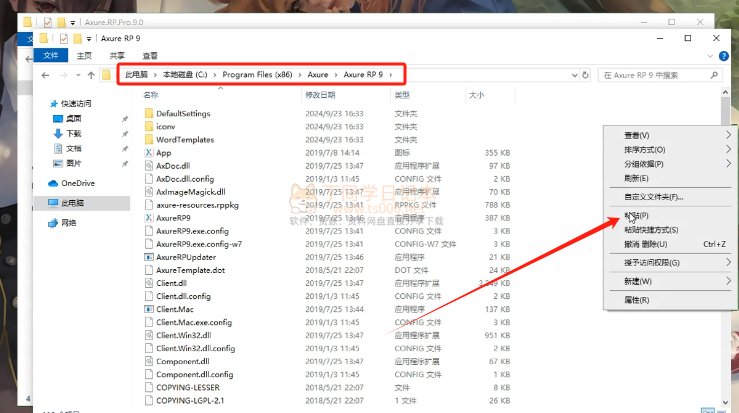739x413 pixels.
Task: Choose 撤消 删除(U) in context menu
Action: point(671,244)
